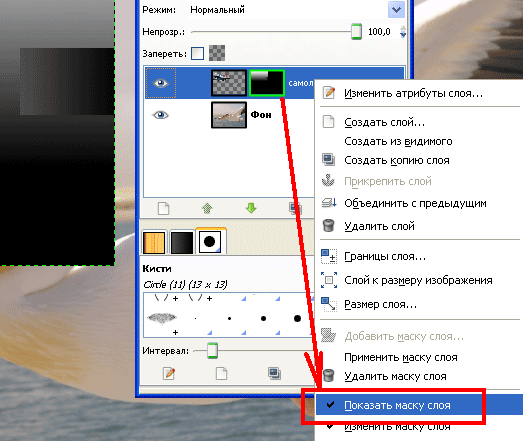The image size is (523, 441).
Task: Open the gradients tab icon
Action: [x=182, y=243]
